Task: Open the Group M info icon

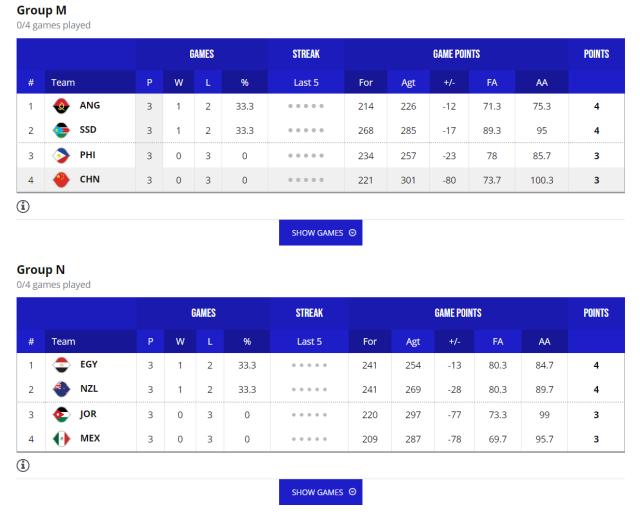Action: [23, 208]
